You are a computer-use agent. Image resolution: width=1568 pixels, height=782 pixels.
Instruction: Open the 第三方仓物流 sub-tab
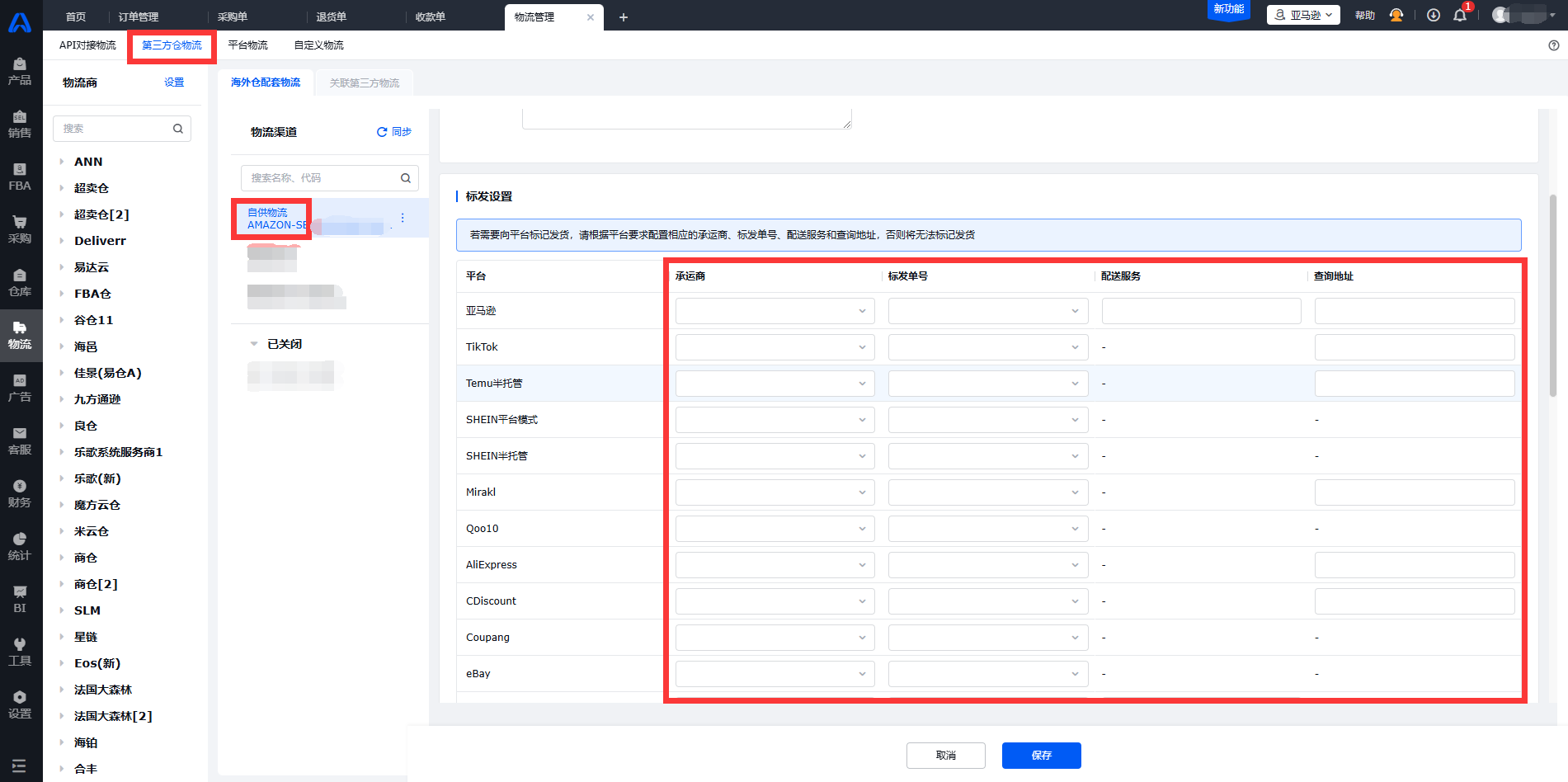point(172,45)
